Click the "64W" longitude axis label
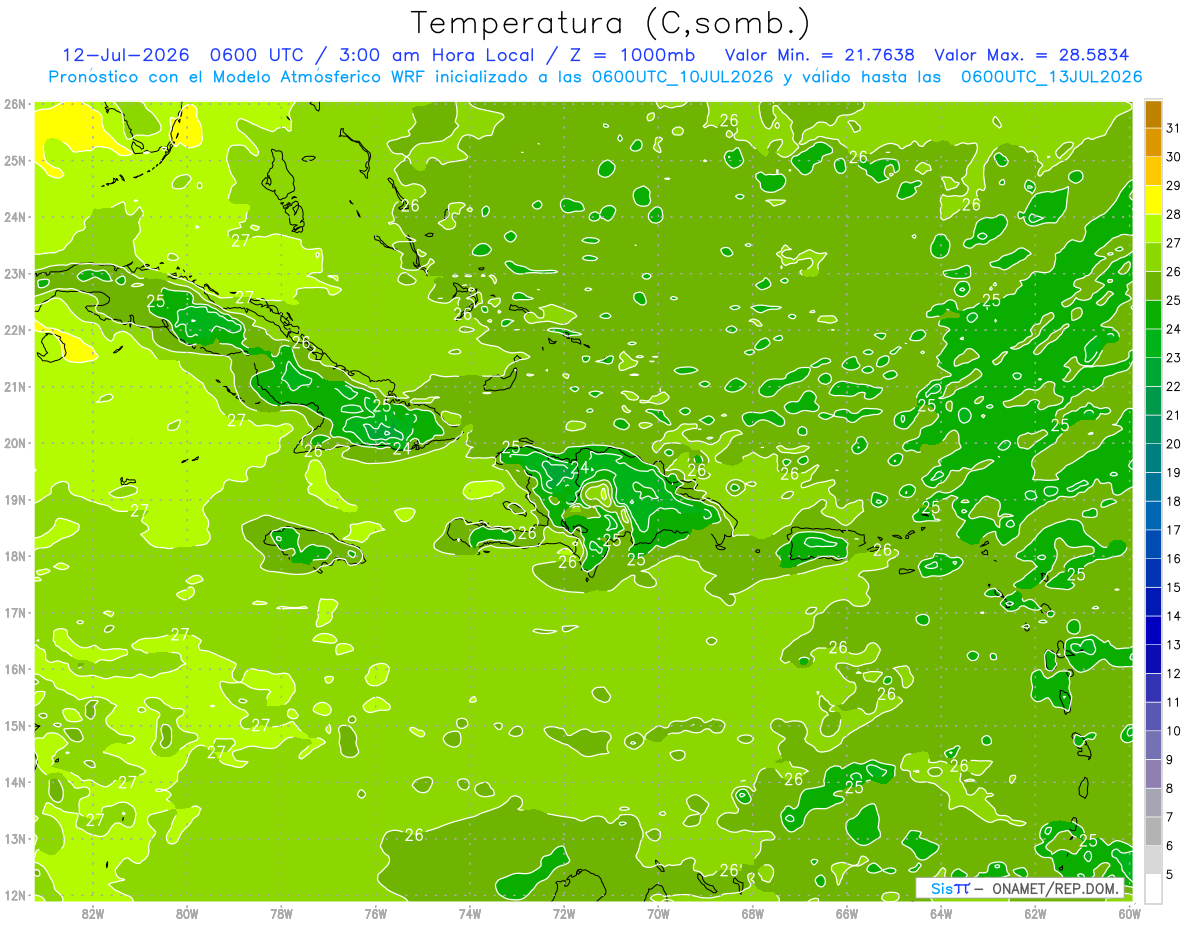 click(x=941, y=913)
